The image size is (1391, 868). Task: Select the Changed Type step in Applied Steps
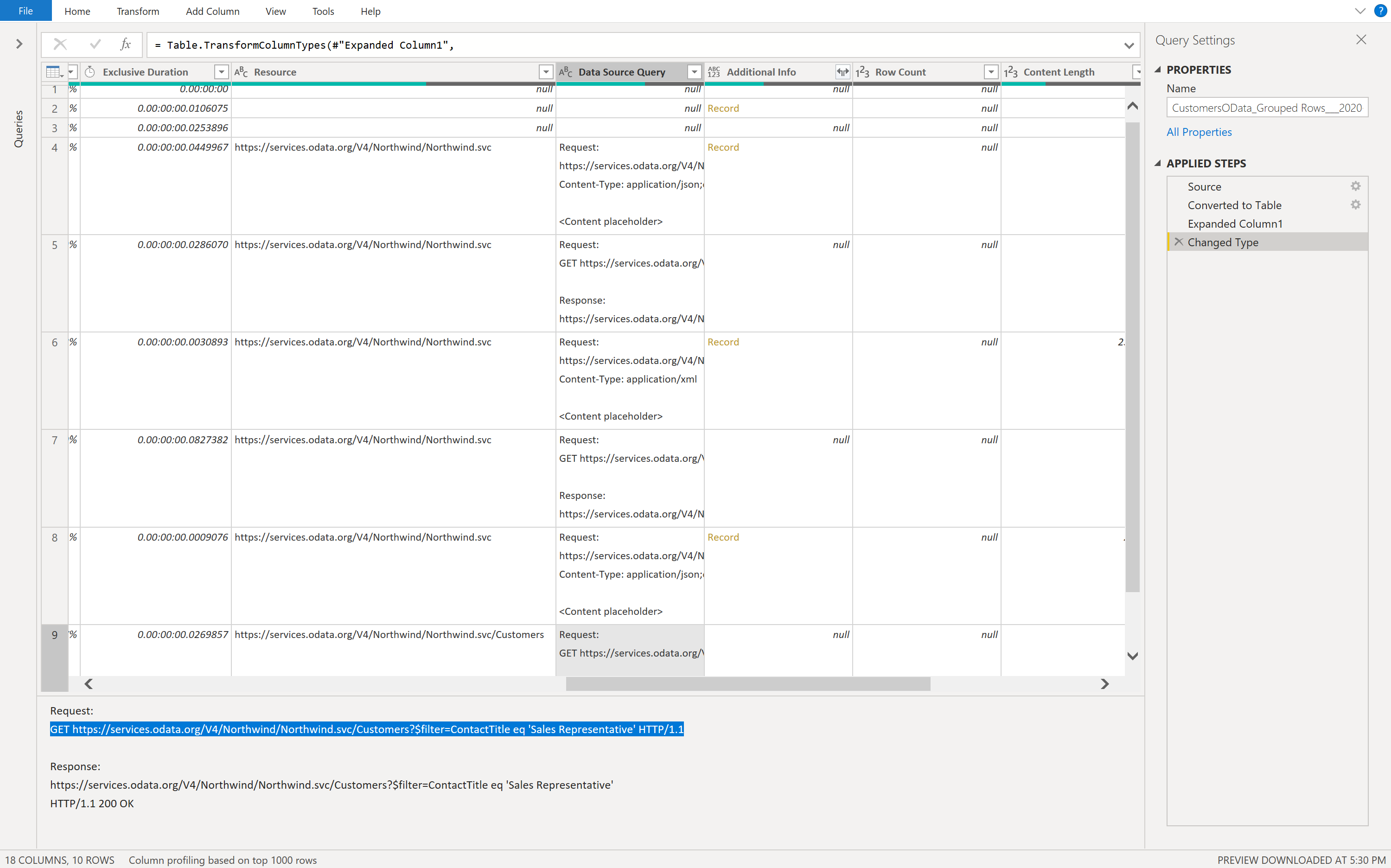click(x=1222, y=242)
